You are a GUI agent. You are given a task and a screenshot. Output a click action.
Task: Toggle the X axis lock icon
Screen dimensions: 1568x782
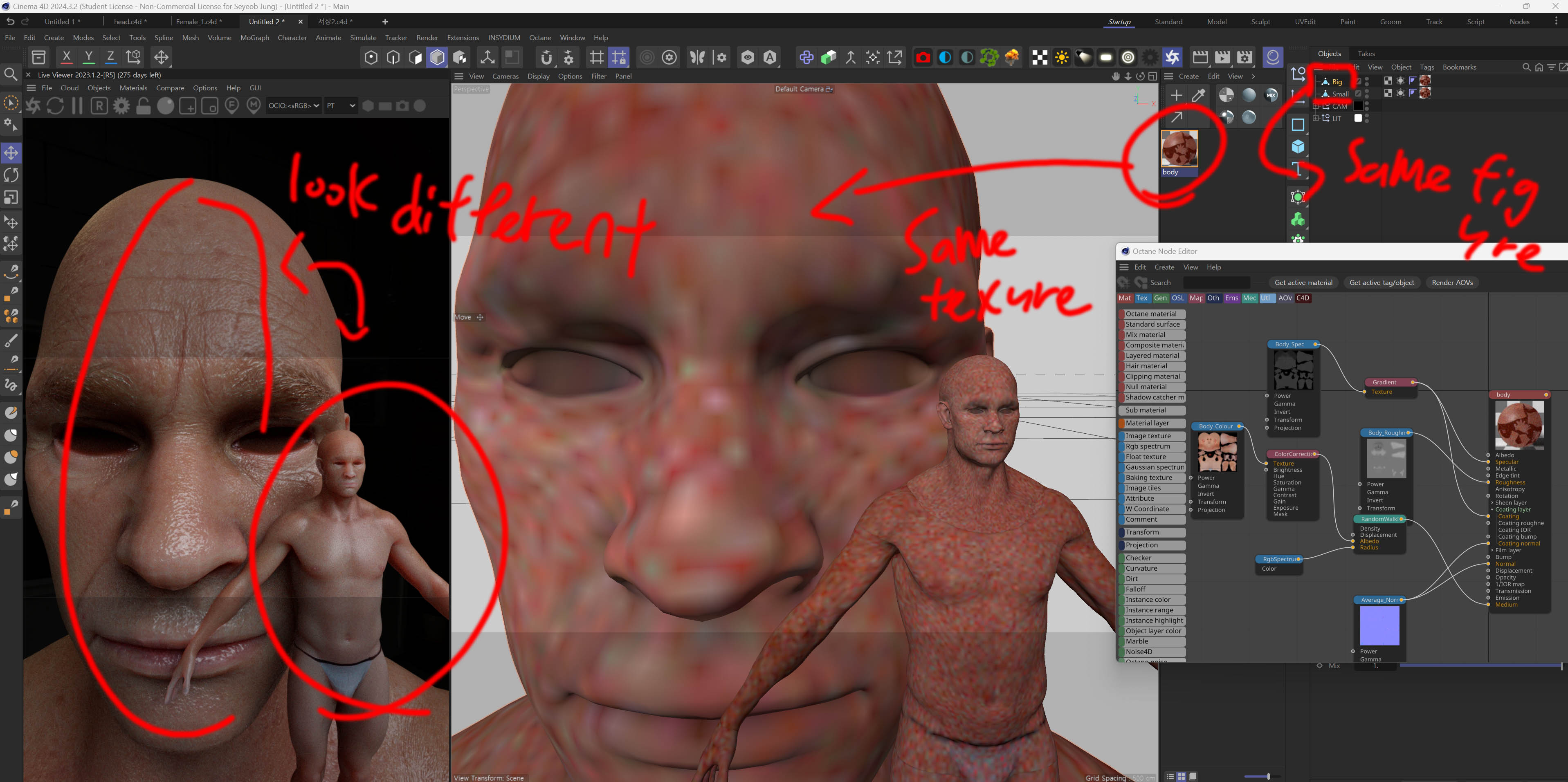66,57
